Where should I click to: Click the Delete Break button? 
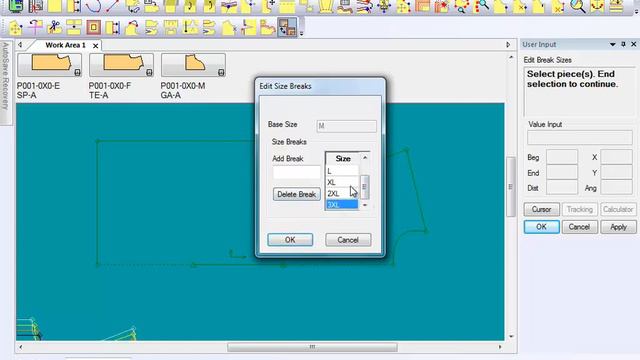pos(297,194)
